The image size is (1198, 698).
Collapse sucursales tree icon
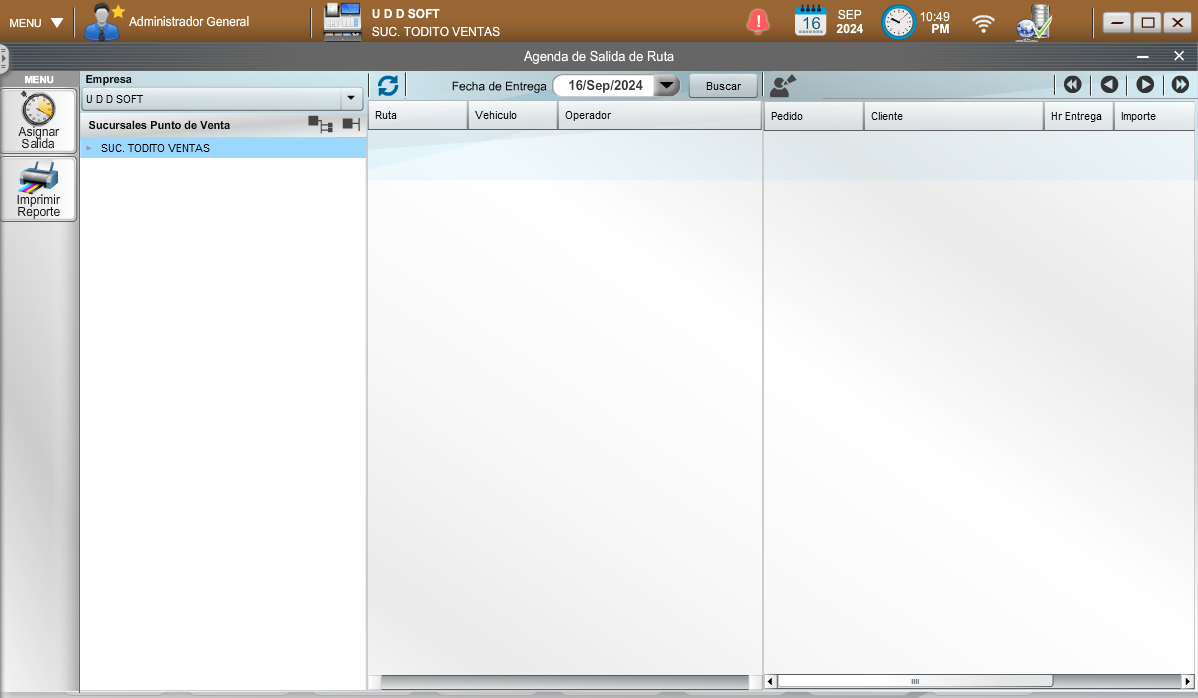(x=350, y=125)
